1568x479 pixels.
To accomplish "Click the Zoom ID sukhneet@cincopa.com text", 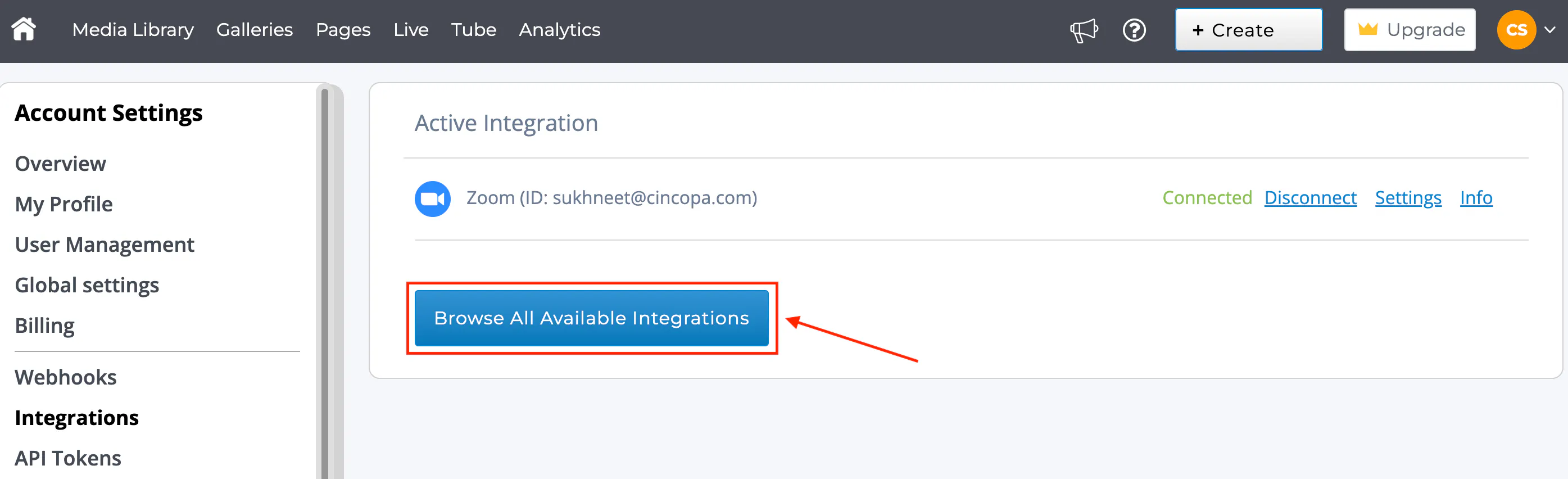I will coord(611,198).
